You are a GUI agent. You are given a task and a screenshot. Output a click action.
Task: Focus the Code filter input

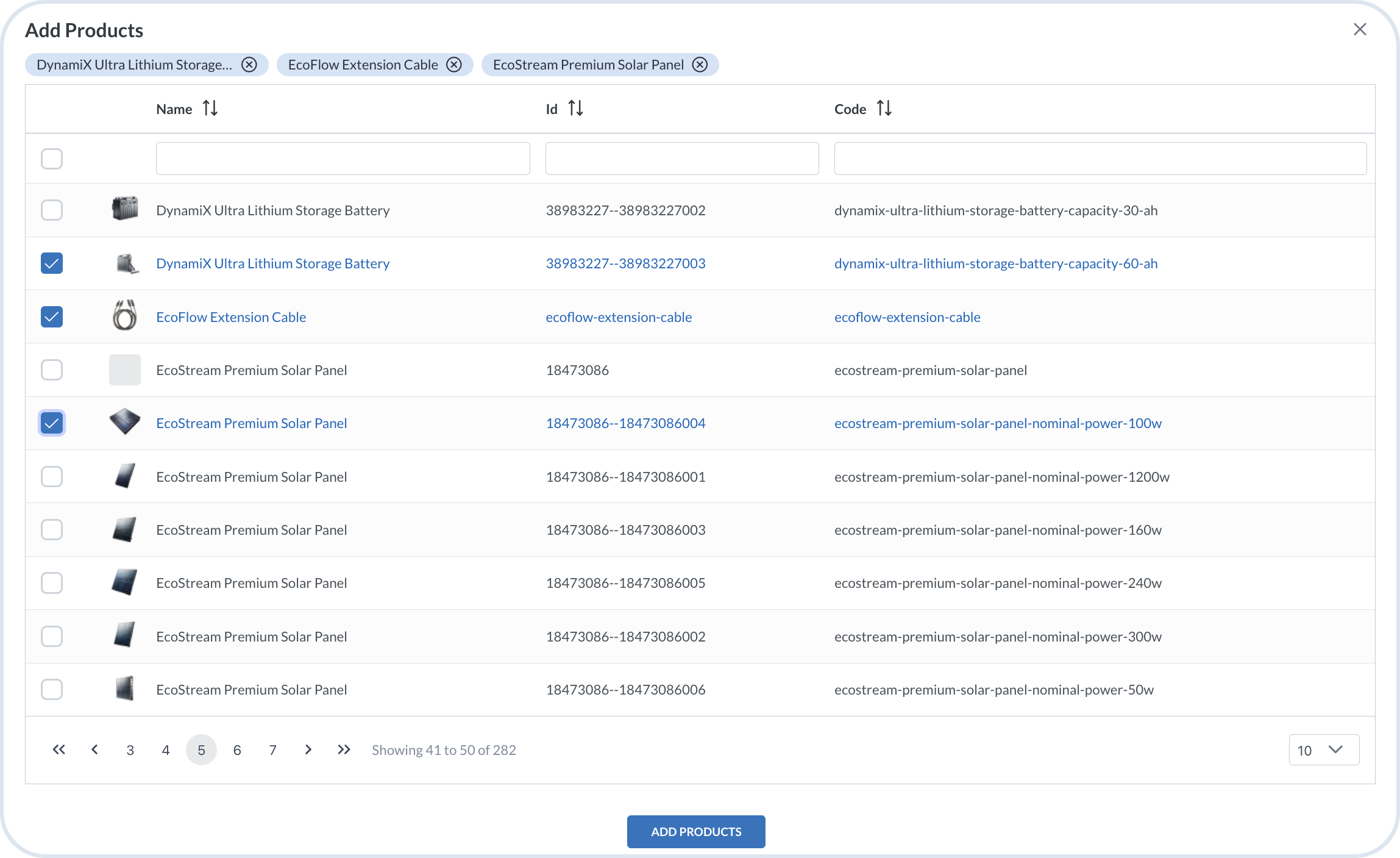[x=1100, y=159]
